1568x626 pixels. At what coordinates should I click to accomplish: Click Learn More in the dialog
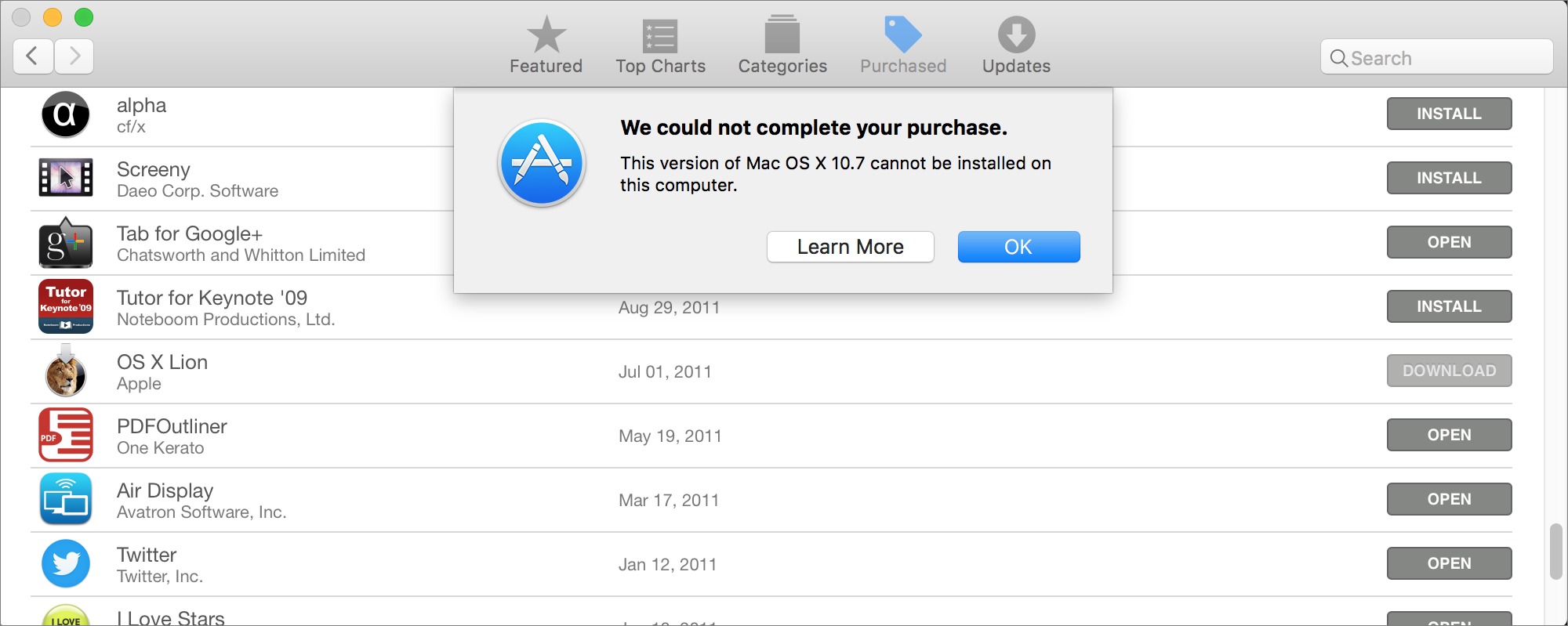click(850, 246)
